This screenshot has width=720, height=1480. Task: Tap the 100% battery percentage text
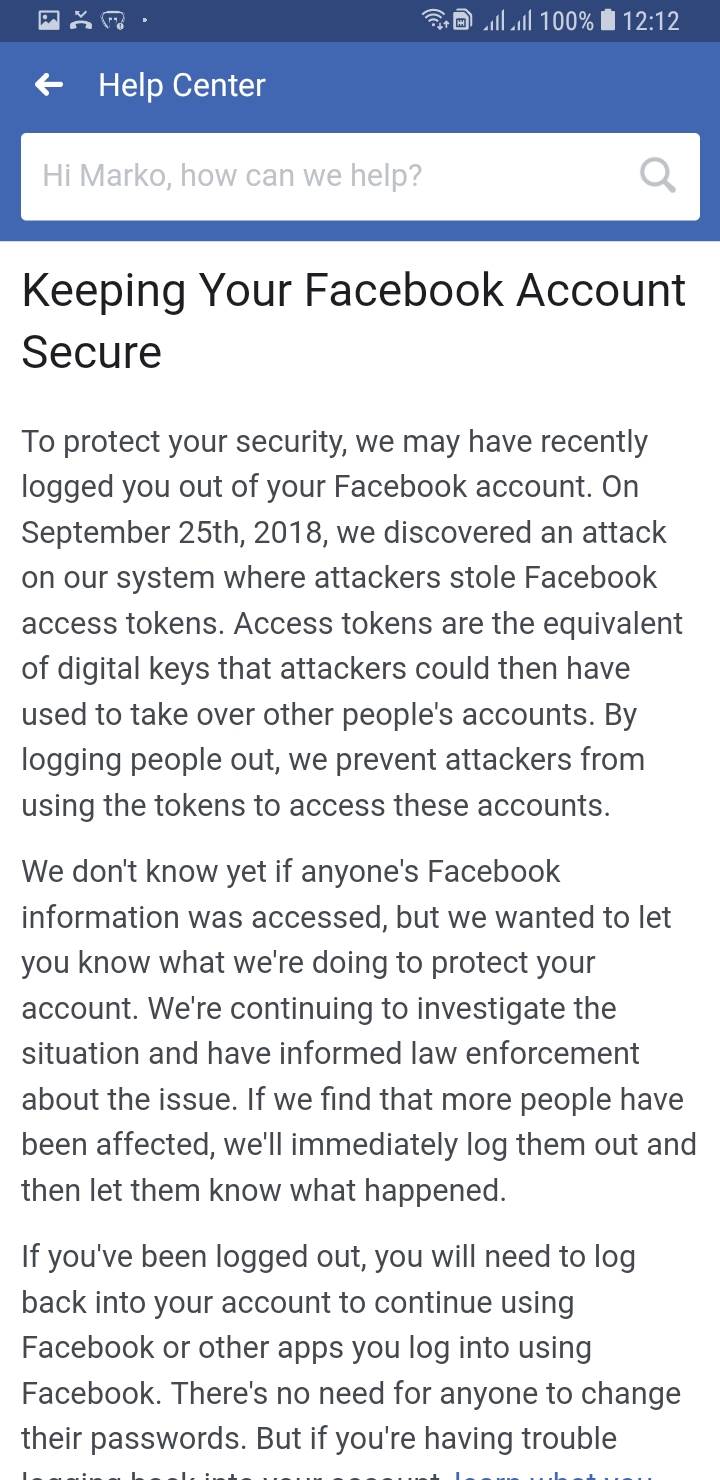[x=566, y=20]
